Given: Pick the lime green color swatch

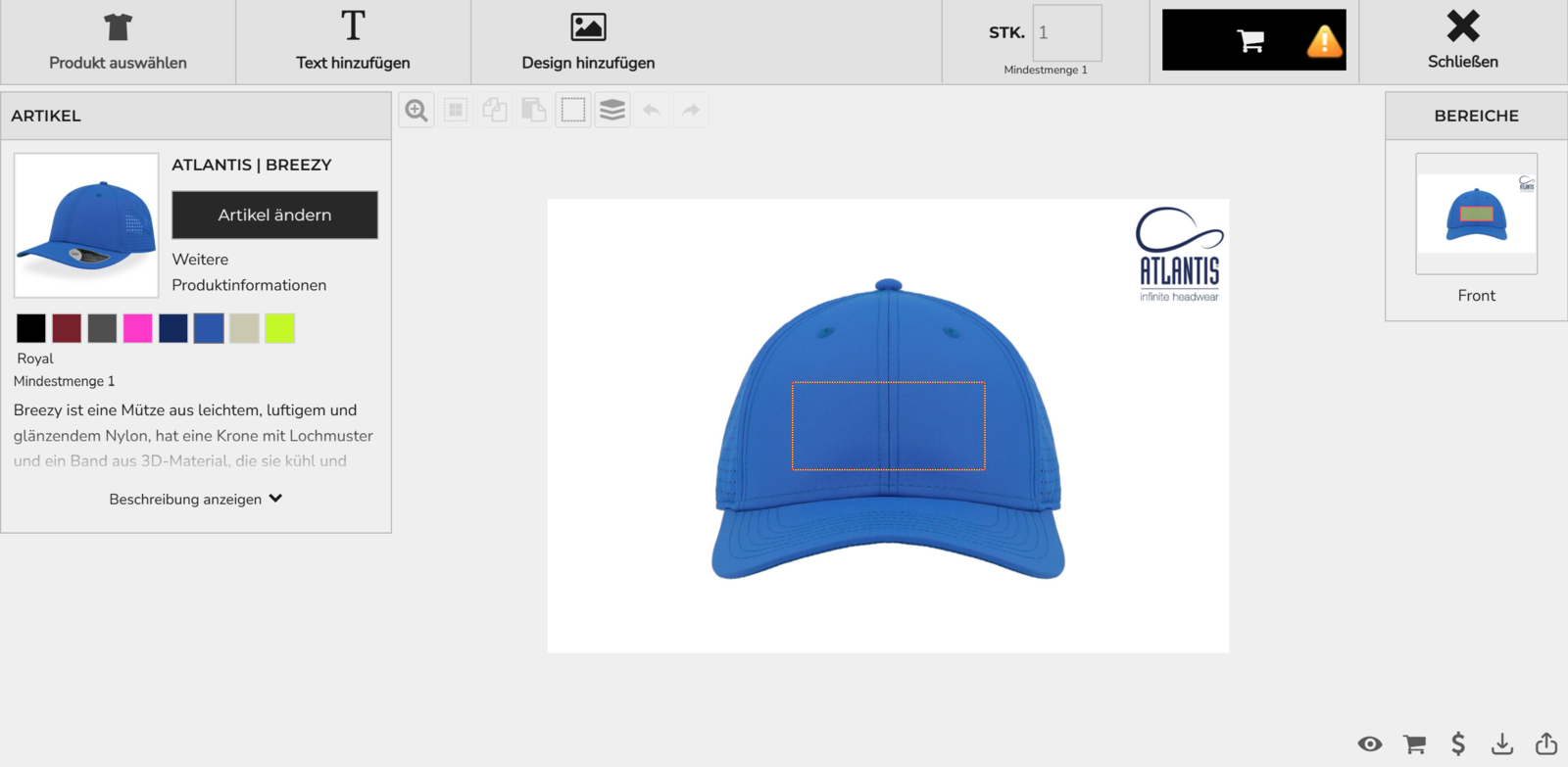Looking at the screenshot, I should point(279,328).
